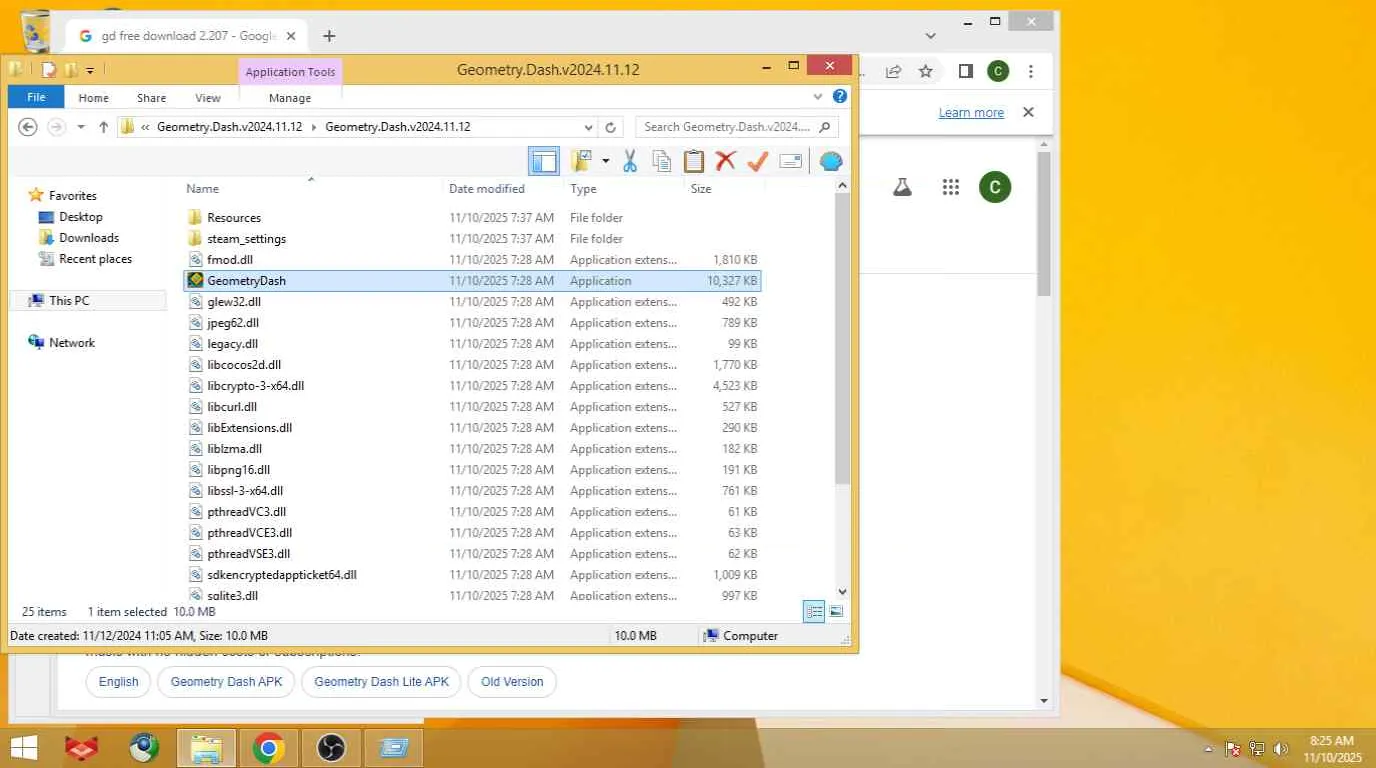
Task: Open Chrome's three-dot menu
Action: [1031, 71]
